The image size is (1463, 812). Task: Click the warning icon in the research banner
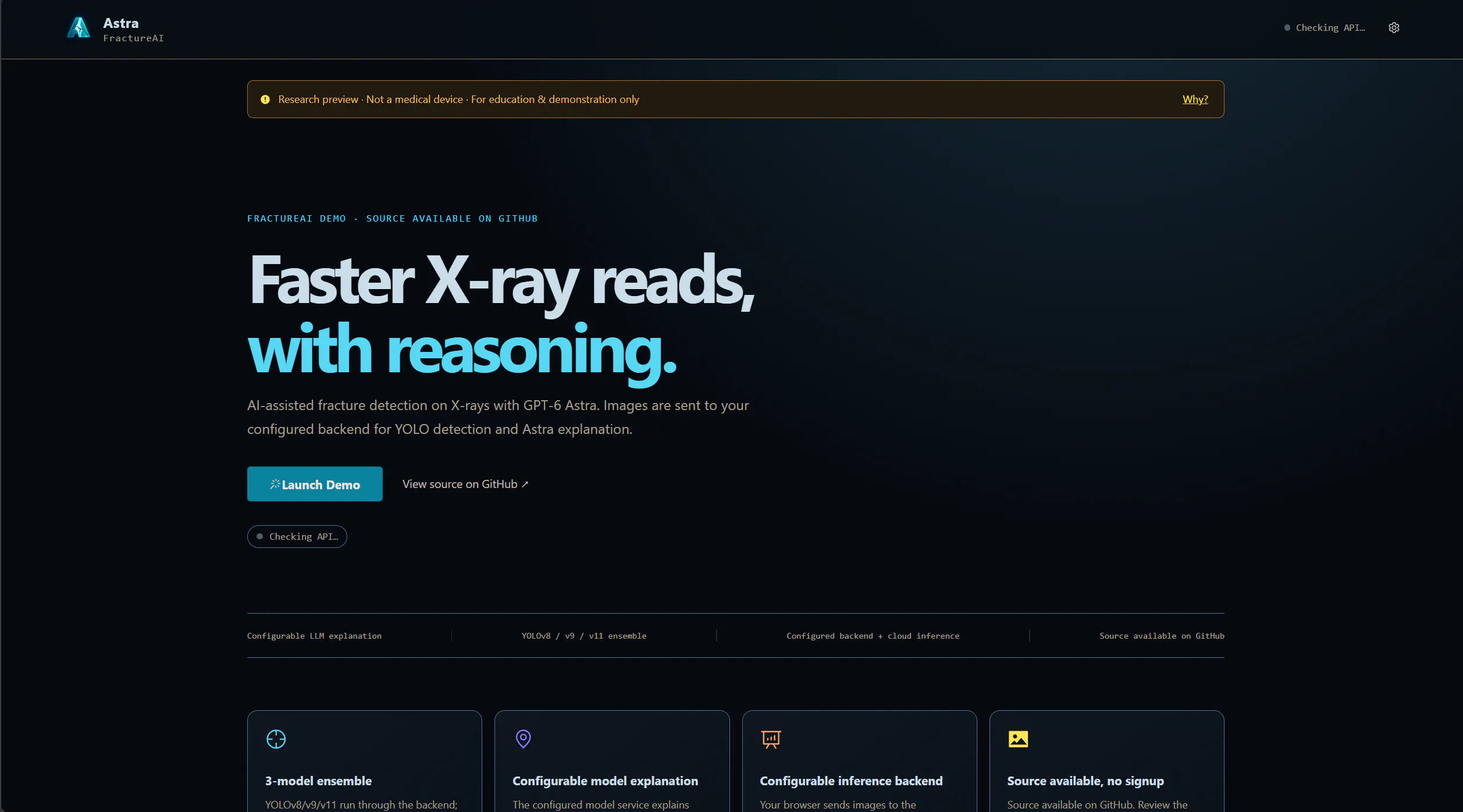coord(265,99)
